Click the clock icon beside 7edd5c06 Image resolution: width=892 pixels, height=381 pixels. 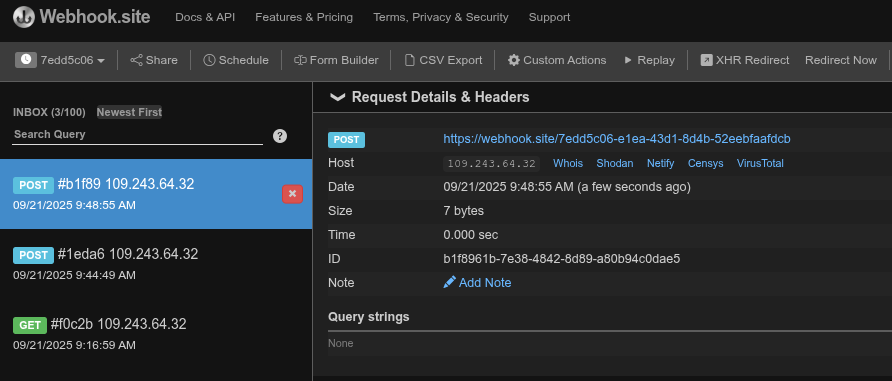pyautogui.click(x=26, y=60)
